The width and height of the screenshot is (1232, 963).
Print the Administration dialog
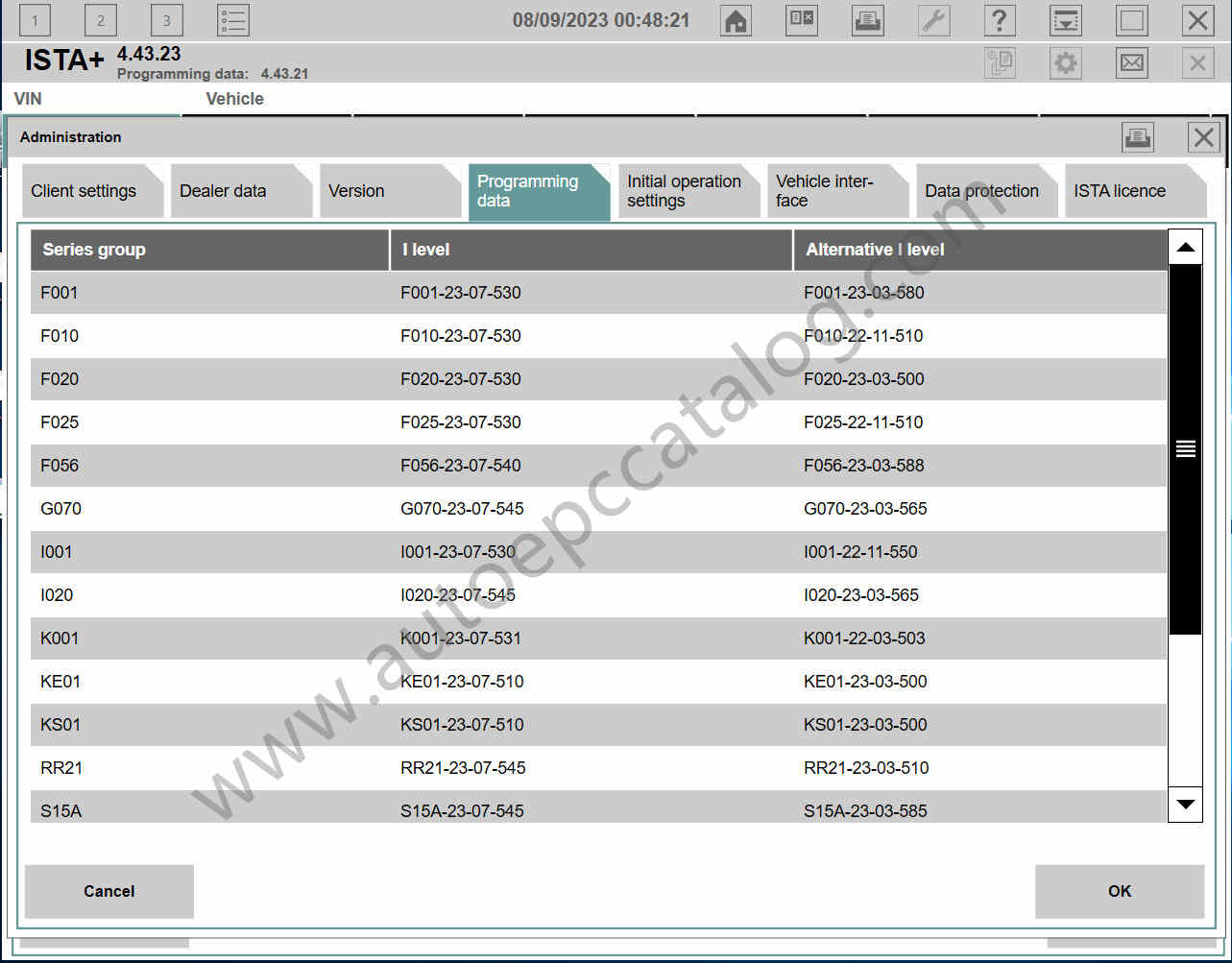[x=1138, y=137]
